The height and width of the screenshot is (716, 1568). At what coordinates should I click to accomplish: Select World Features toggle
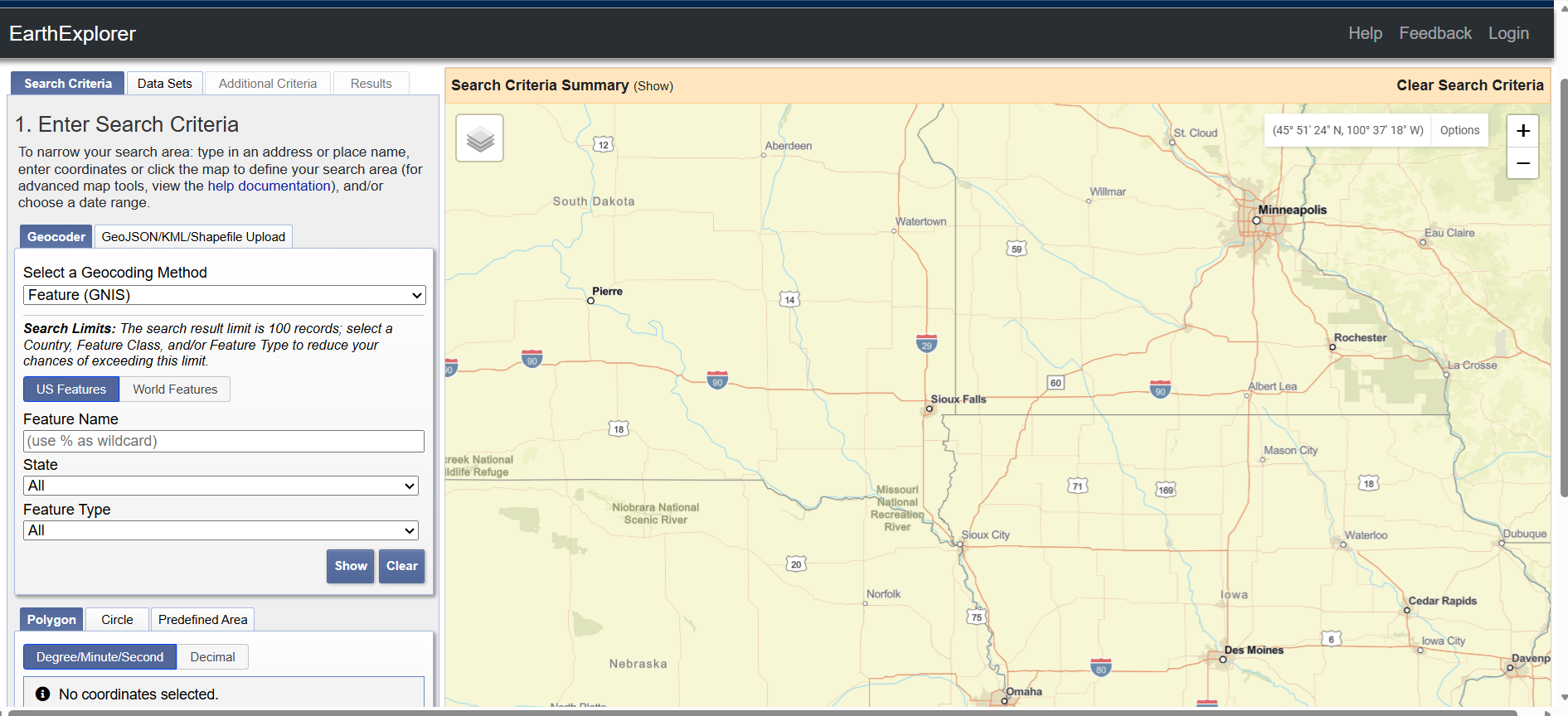(x=175, y=389)
